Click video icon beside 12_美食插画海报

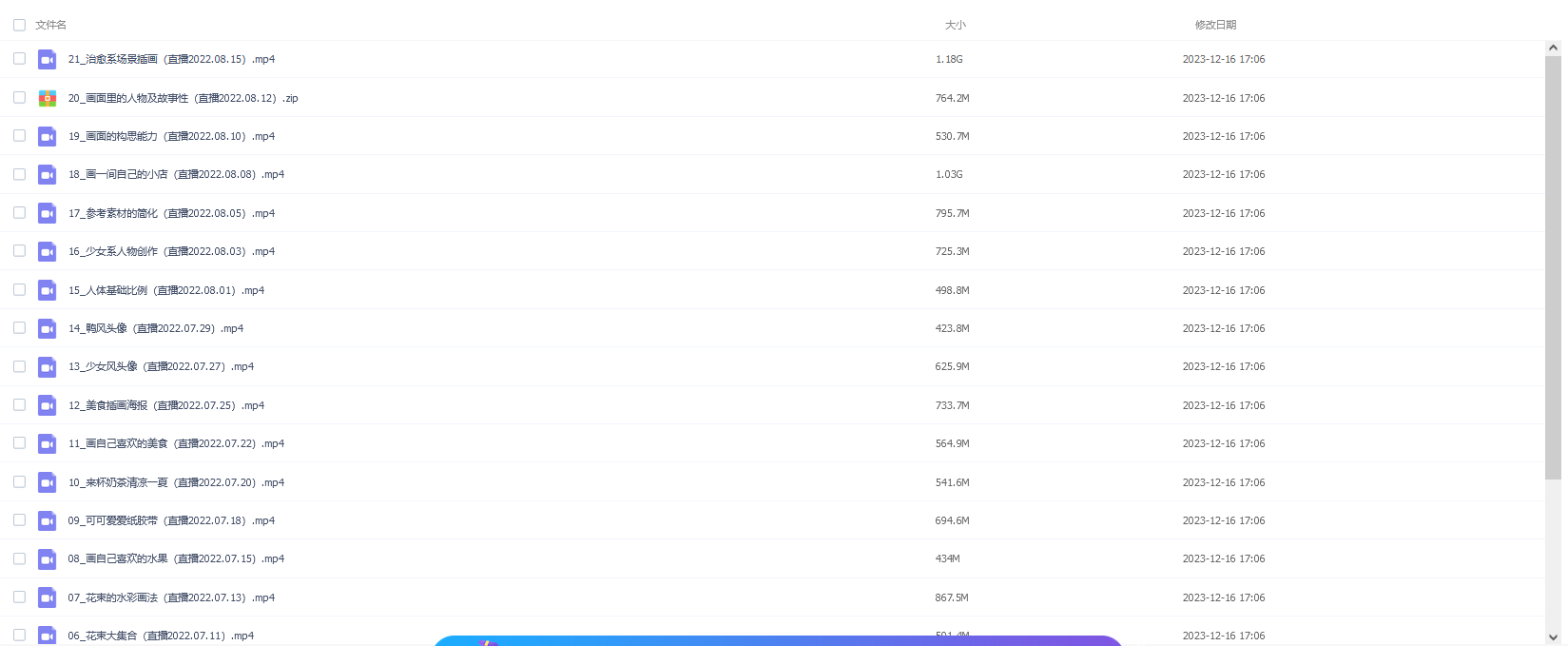[47, 405]
